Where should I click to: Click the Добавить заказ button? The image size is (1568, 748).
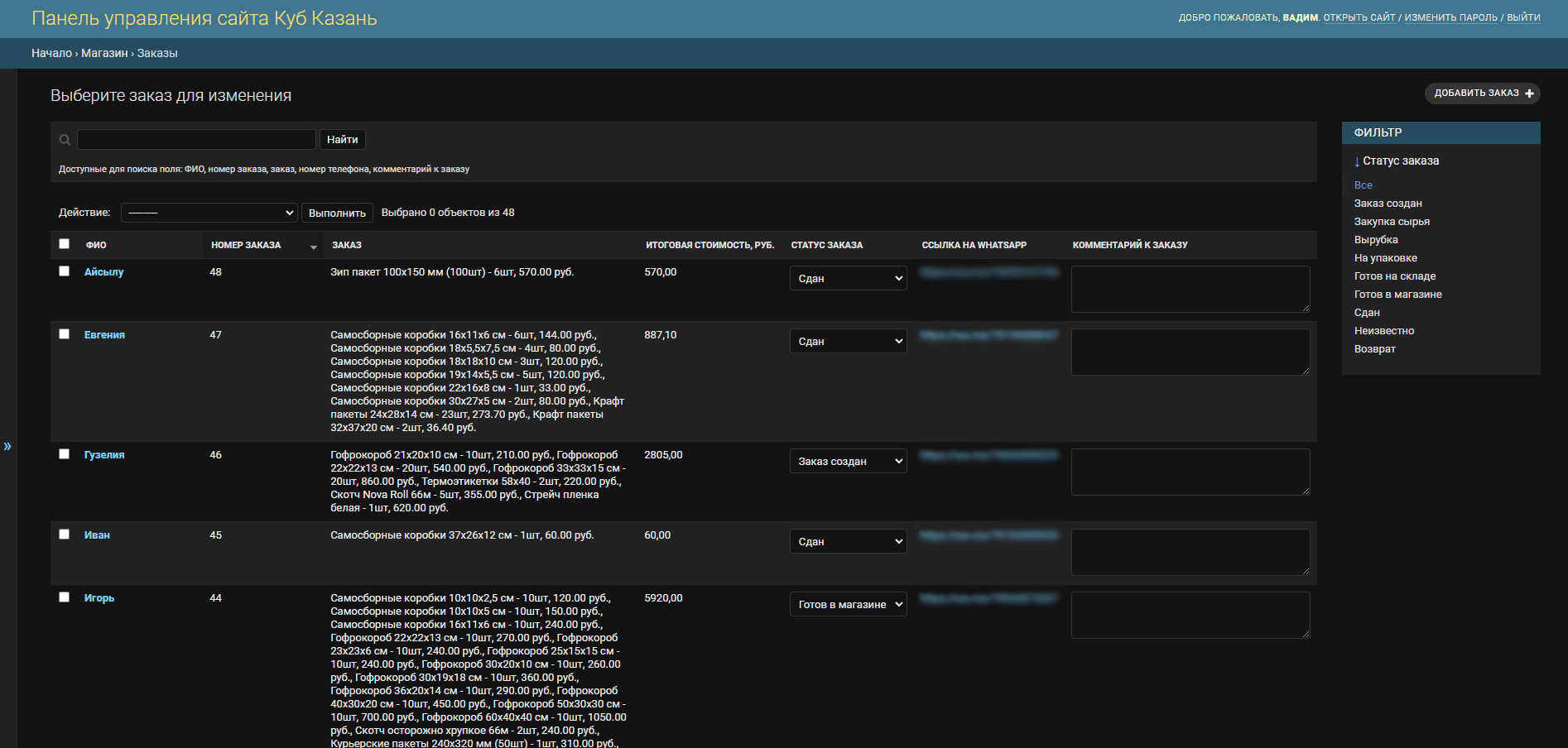1482,93
